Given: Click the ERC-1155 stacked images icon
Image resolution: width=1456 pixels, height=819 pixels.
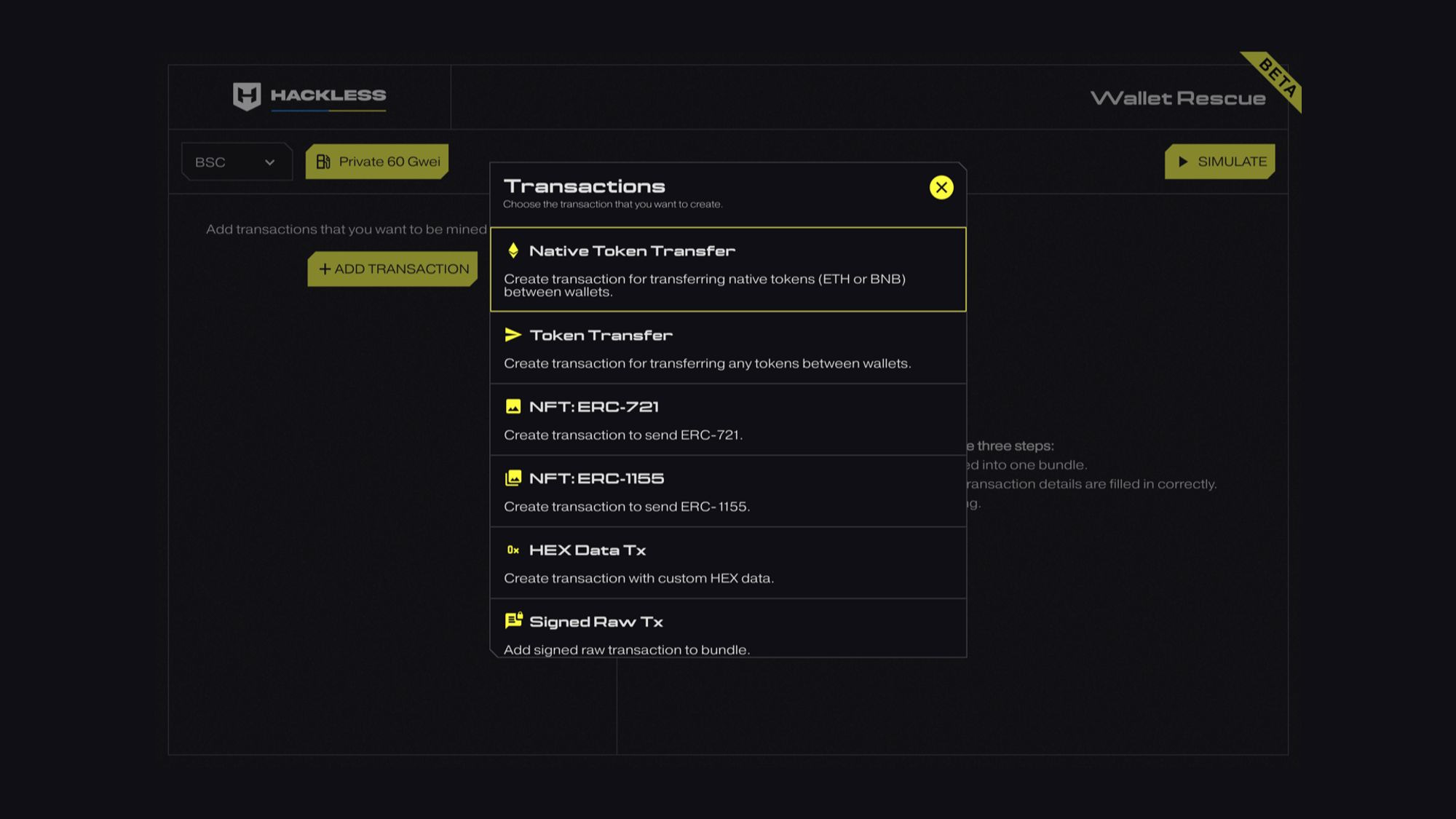Looking at the screenshot, I should (513, 478).
